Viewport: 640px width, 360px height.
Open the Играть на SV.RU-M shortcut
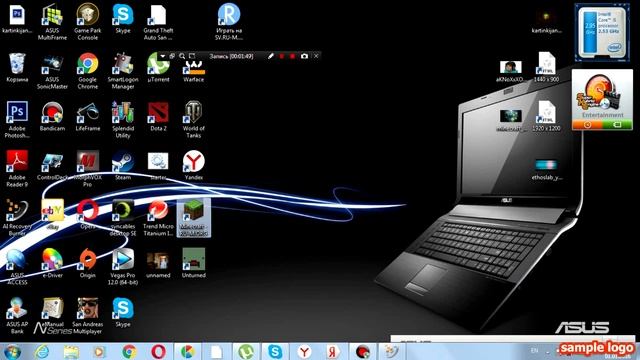pos(229,21)
